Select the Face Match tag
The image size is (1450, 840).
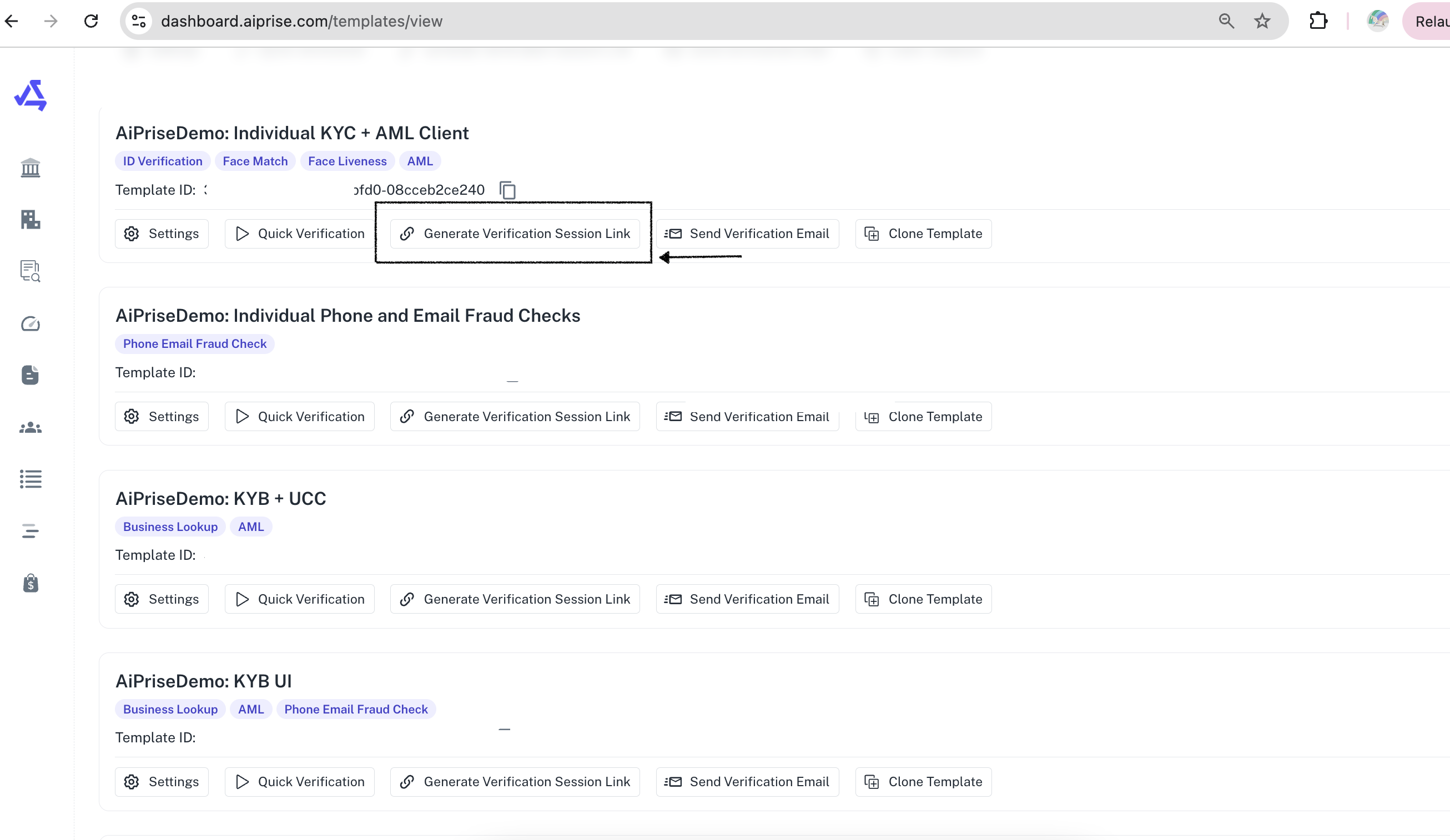coord(255,161)
